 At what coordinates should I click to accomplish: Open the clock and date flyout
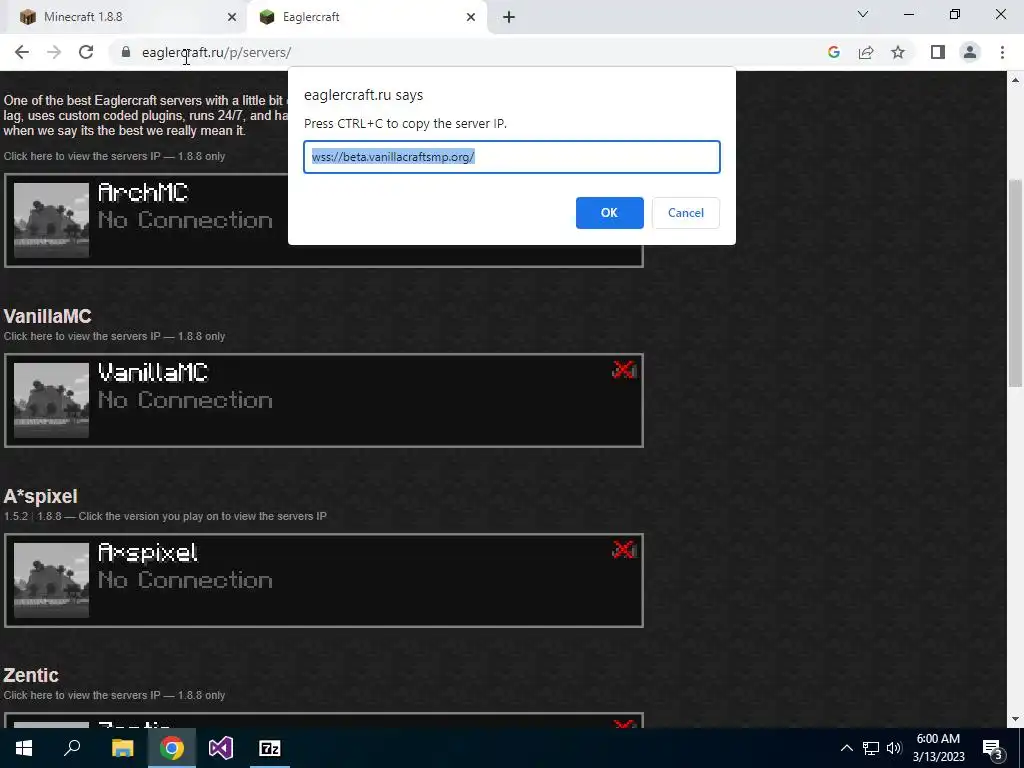pos(938,748)
